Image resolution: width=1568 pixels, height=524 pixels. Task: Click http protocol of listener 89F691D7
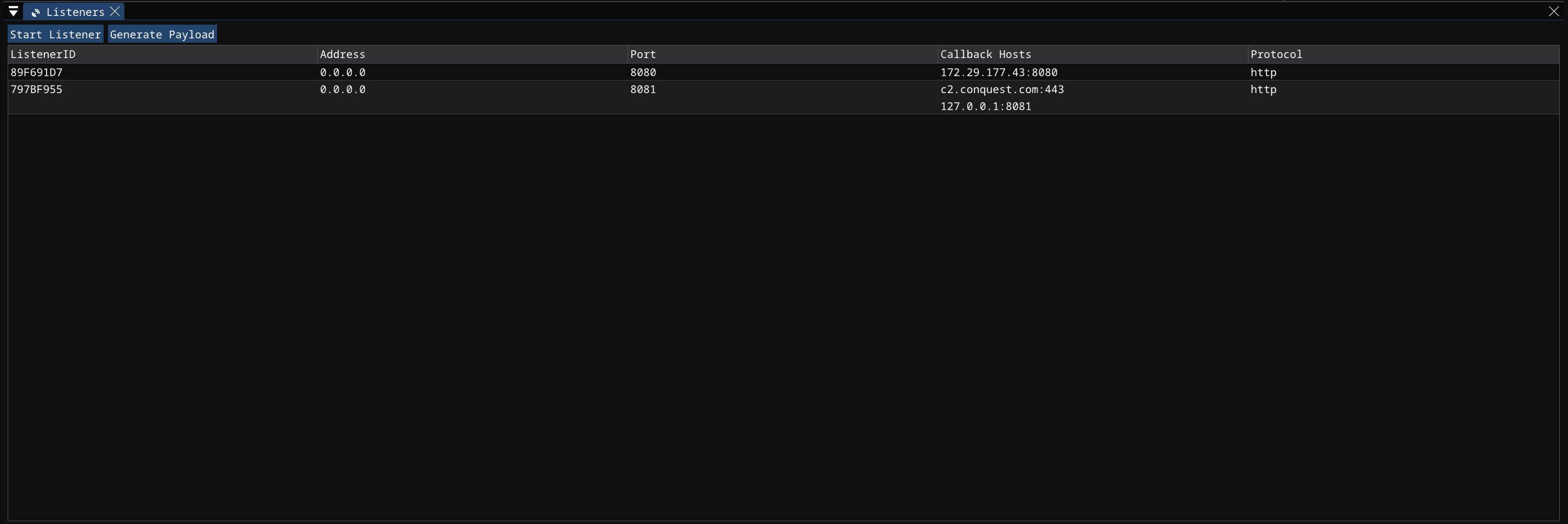1263,72
